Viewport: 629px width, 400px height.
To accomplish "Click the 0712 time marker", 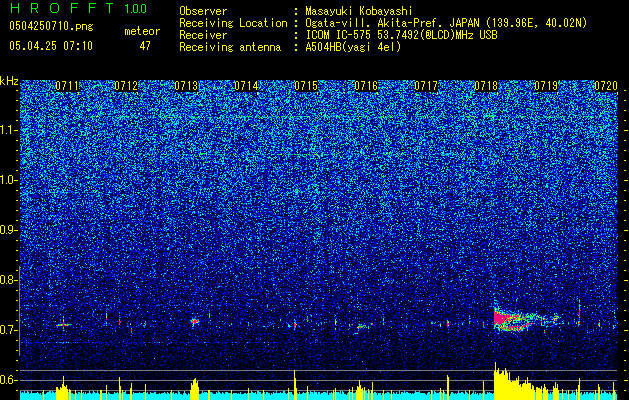I will pyautogui.click(x=126, y=86).
